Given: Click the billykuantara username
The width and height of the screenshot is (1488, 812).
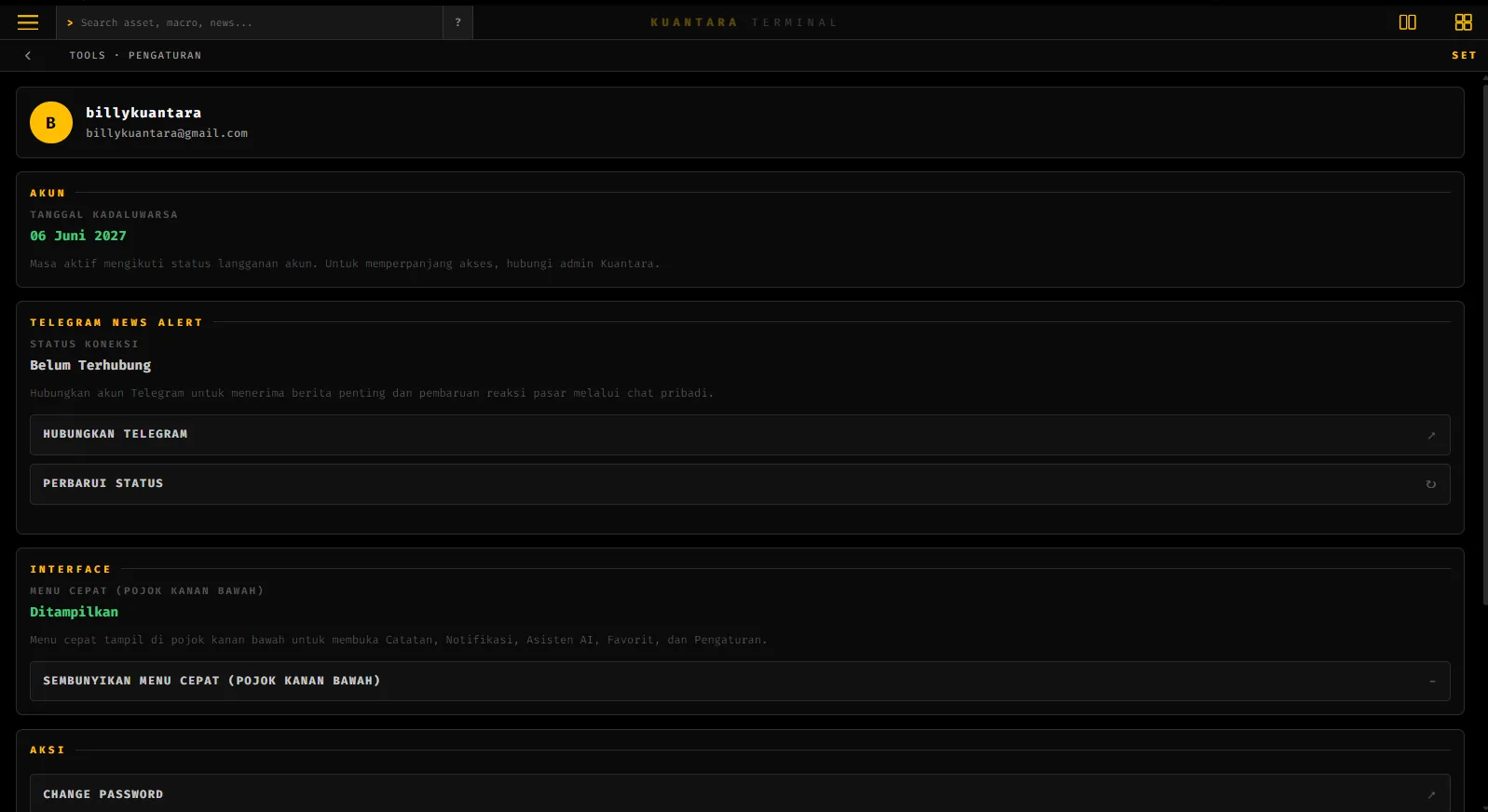Looking at the screenshot, I should pyautogui.click(x=143, y=113).
